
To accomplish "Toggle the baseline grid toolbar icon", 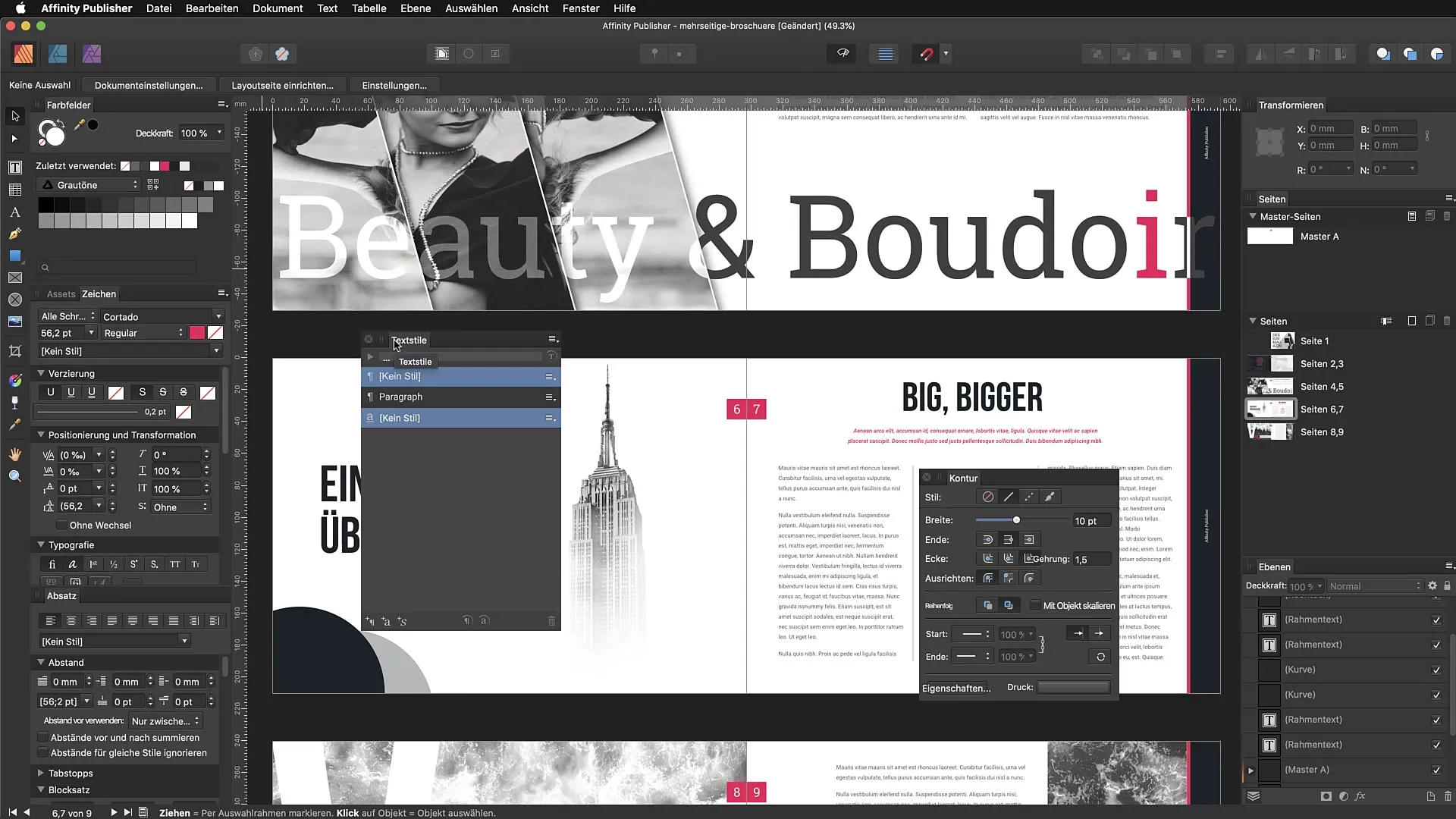I will click(885, 54).
